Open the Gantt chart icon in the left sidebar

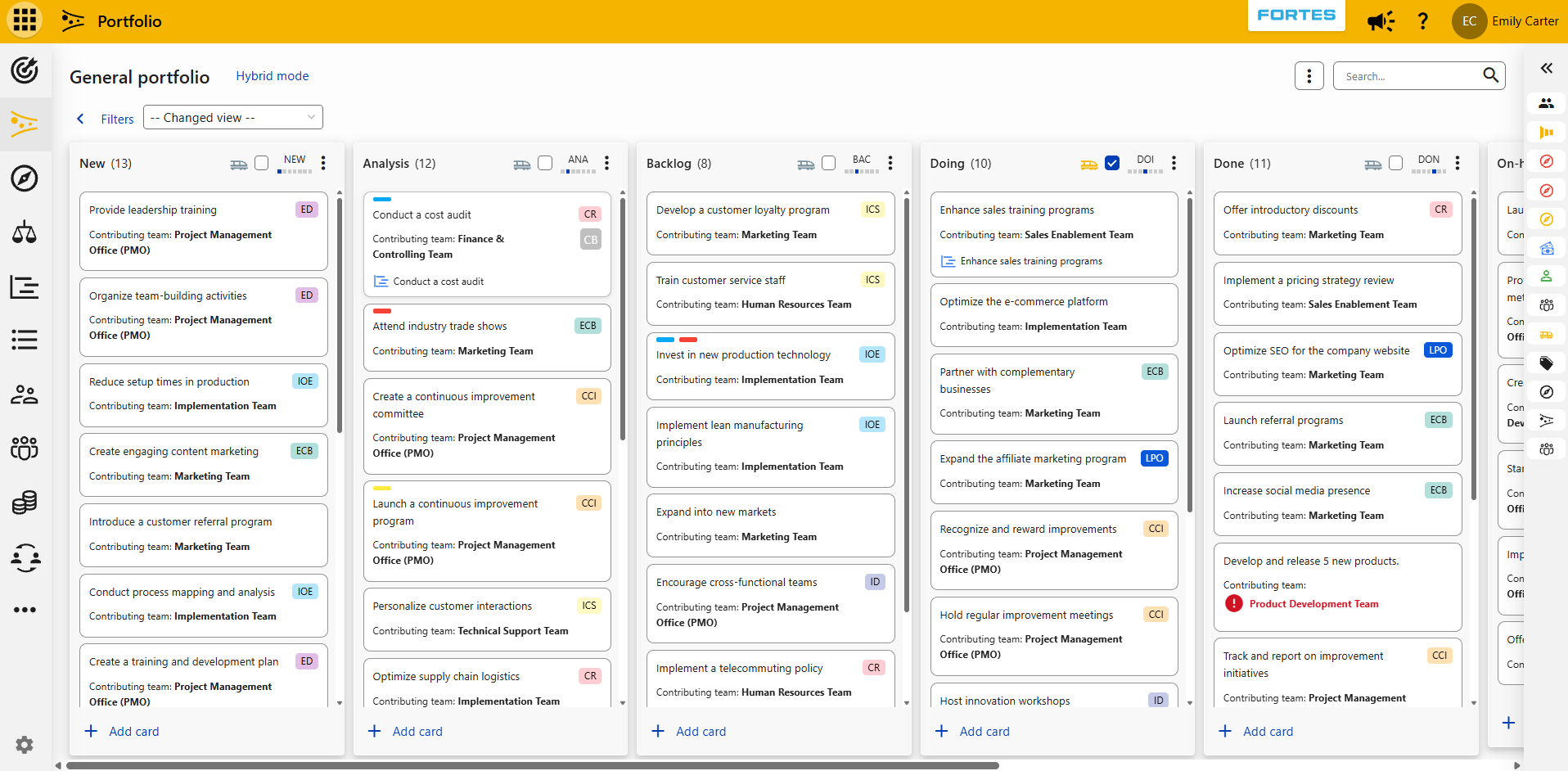click(25, 287)
